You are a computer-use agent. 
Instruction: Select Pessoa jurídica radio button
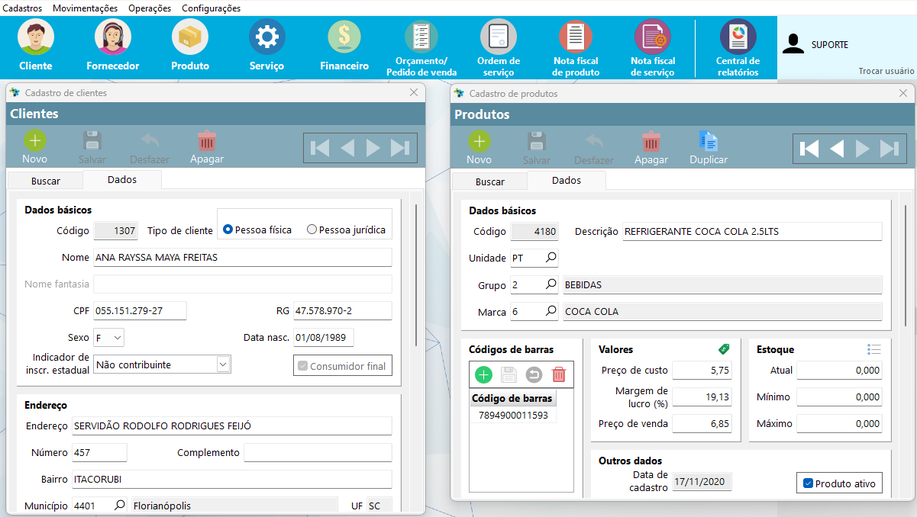point(312,230)
